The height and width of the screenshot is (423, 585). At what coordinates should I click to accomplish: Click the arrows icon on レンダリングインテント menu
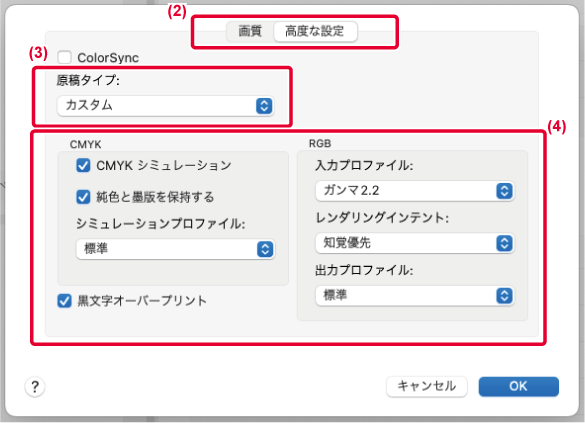[x=504, y=243]
